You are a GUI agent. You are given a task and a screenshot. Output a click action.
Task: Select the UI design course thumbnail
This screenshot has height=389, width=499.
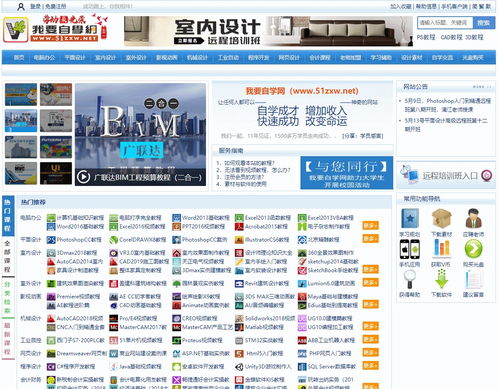pyautogui.click(x=56, y=173)
